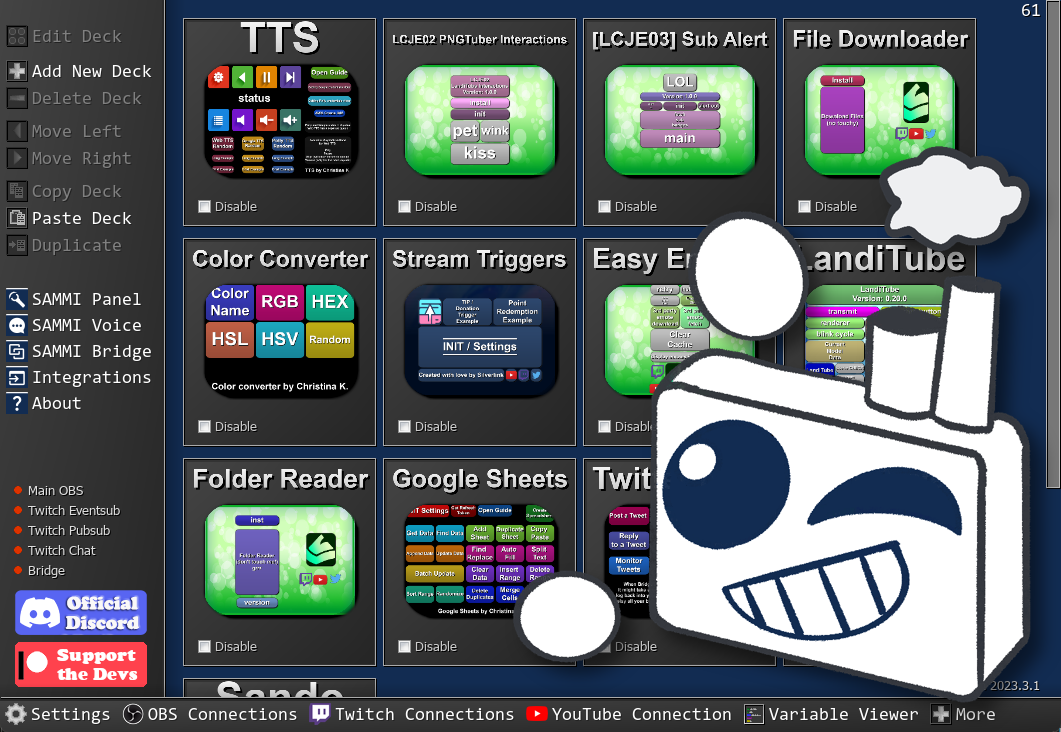Open the Variable Viewer
The height and width of the screenshot is (732, 1061).
point(831,714)
